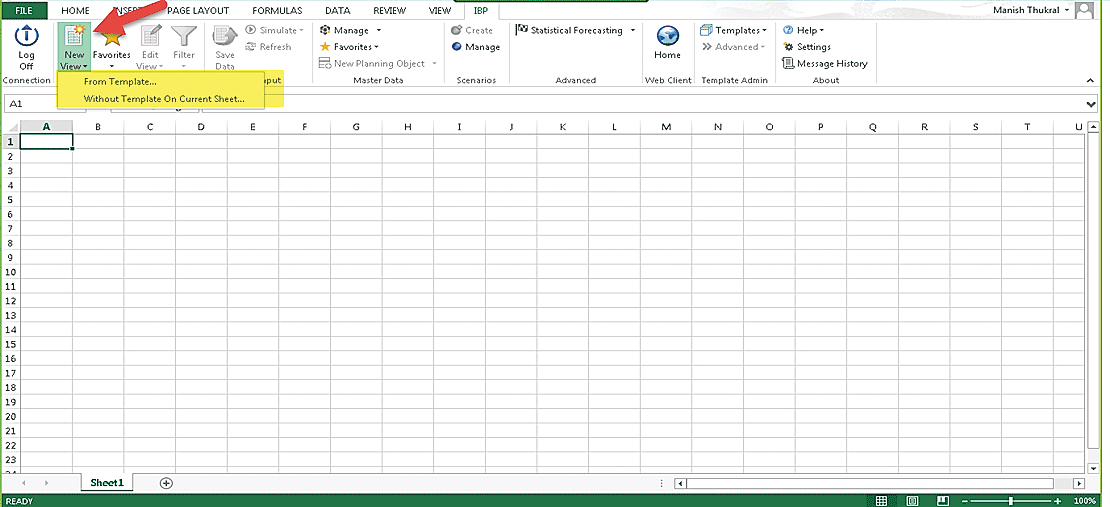The height and width of the screenshot is (507, 1110).
Task: Adjust the zoom slider handle
Action: click(1010, 501)
